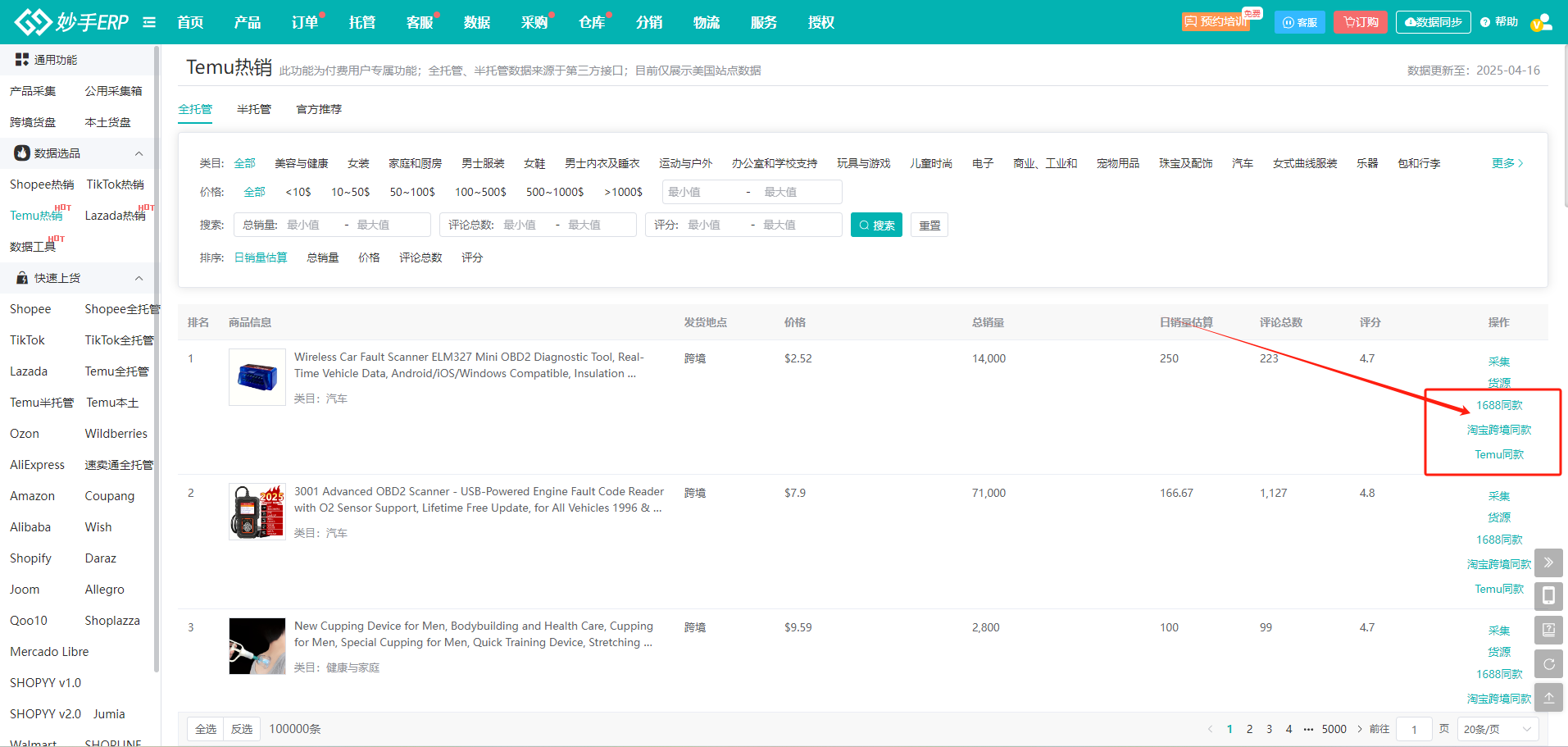Open the 客服 headset button
Image resolution: width=1568 pixels, height=747 pixels.
1300,22
